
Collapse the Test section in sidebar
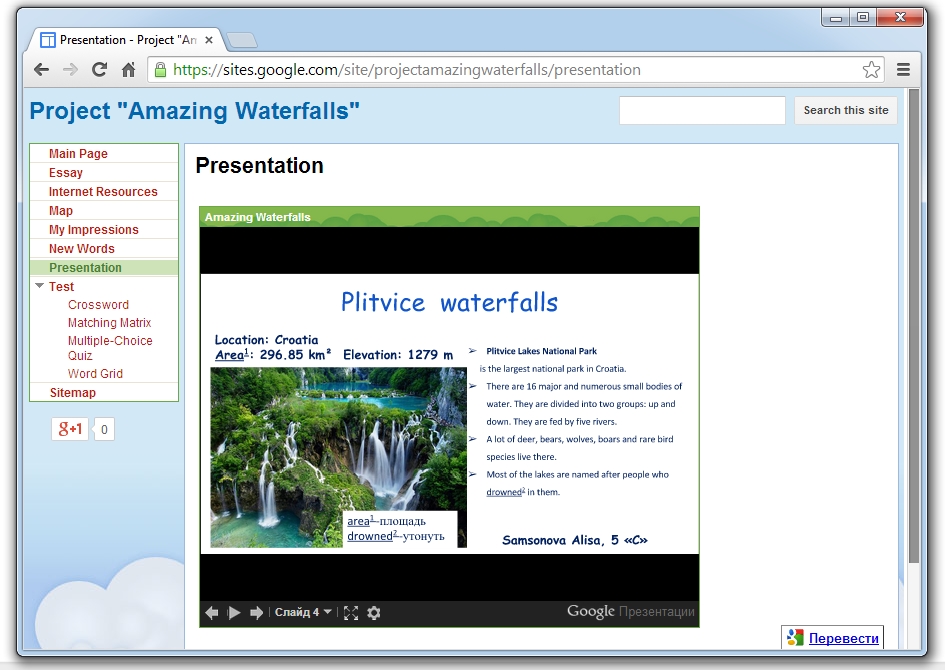coord(40,287)
